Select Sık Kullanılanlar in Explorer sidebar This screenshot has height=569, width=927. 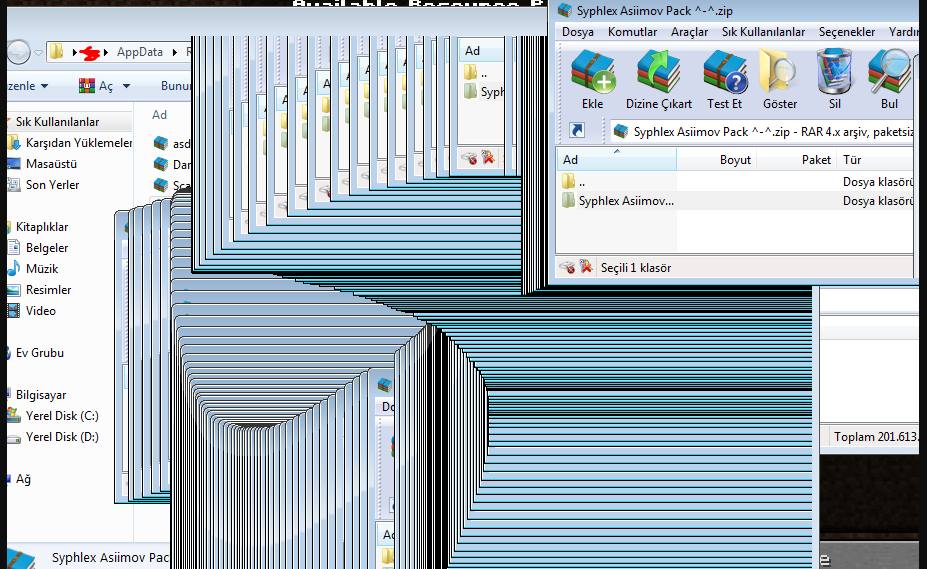click(57, 122)
